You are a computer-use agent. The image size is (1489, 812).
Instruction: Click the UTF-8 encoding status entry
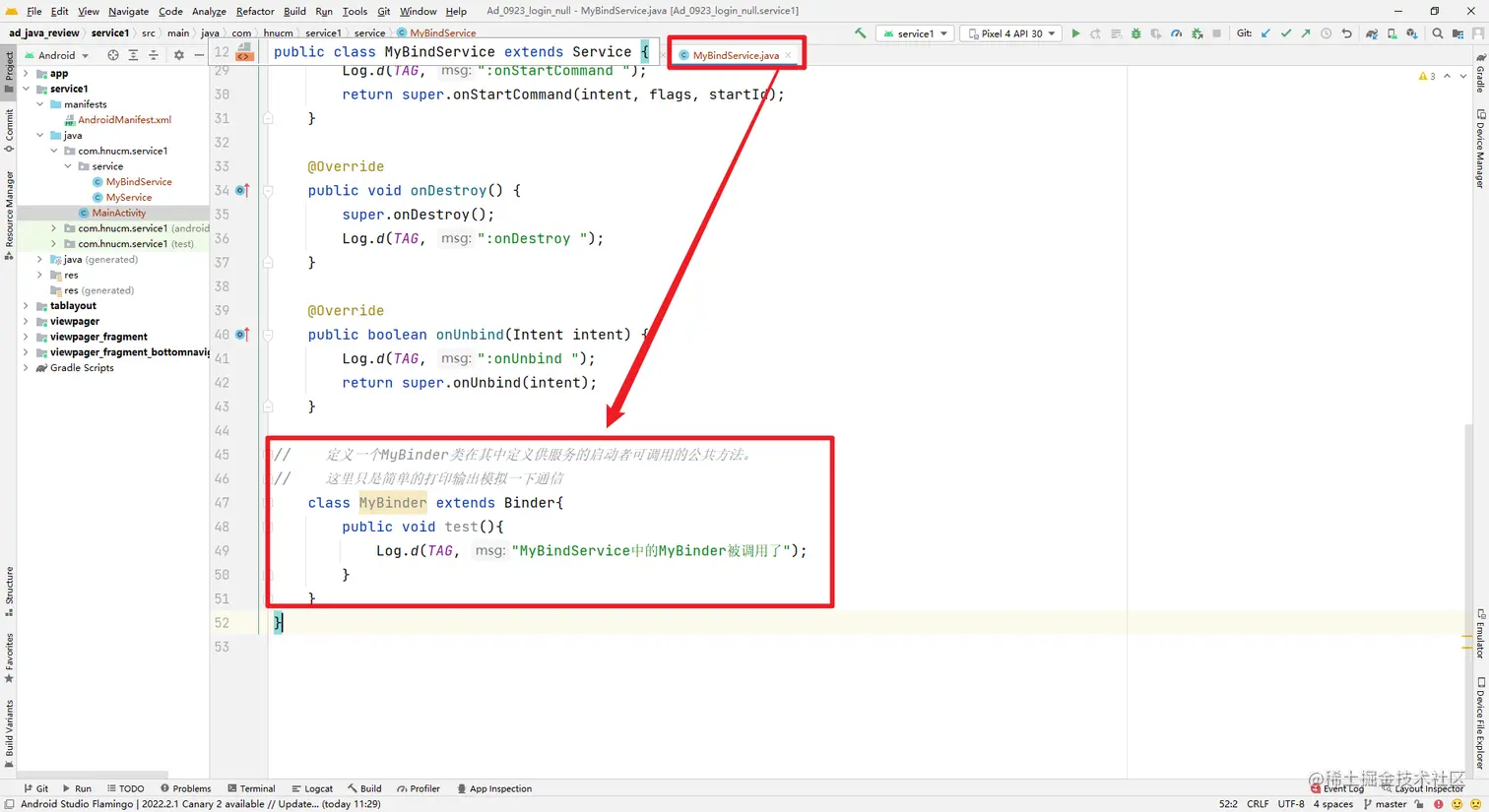pos(1291,804)
